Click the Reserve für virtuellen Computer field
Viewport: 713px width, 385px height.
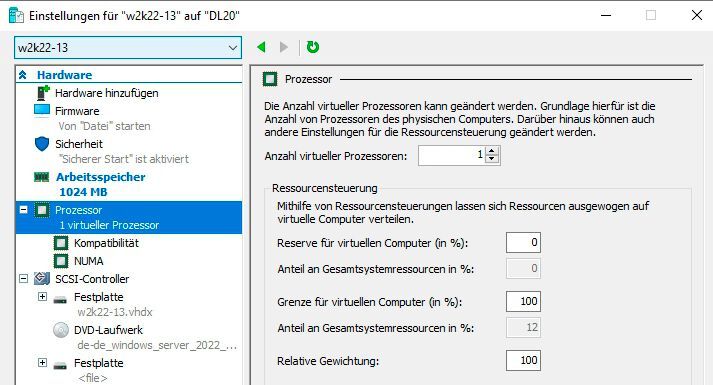[523, 242]
